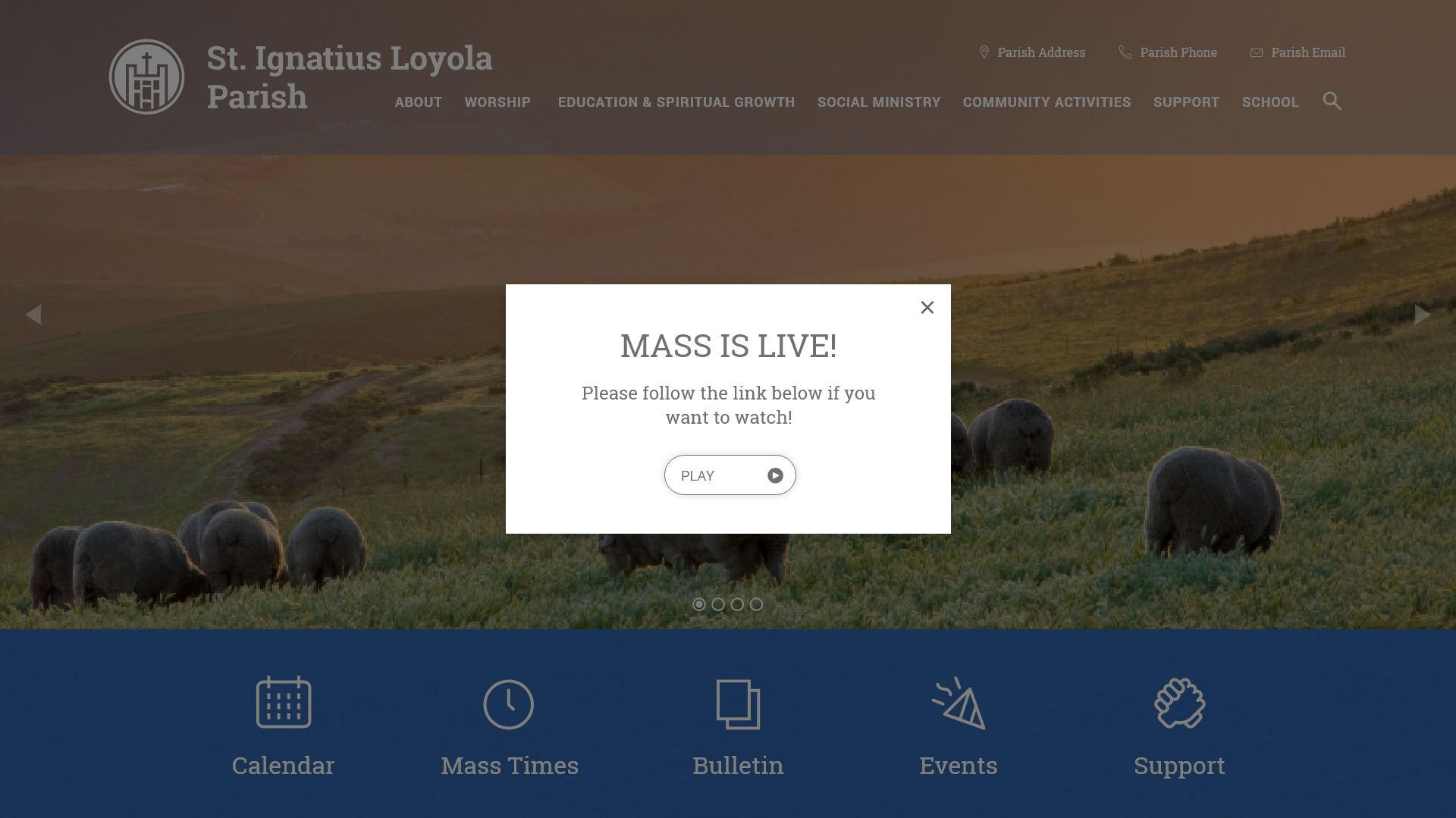The width and height of the screenshot is (1456, 818).
Task: Click the Calendar icon
Action: point(284,702)
